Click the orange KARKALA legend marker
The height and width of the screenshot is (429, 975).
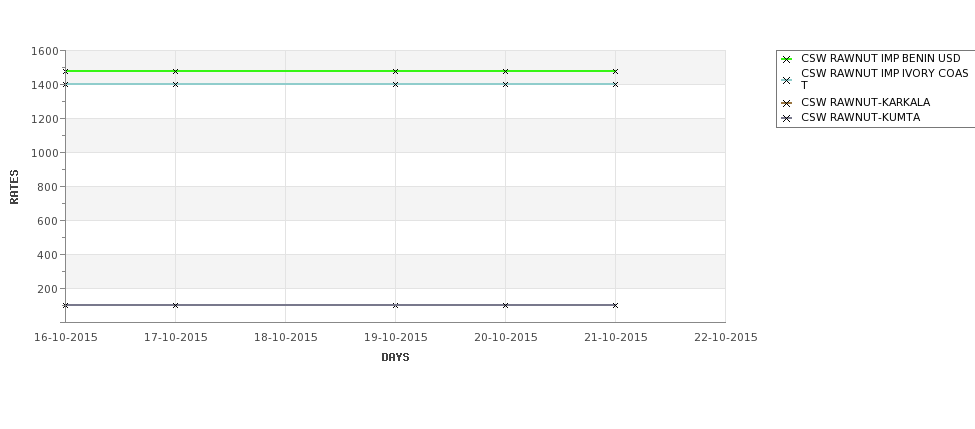(x=787, y=103)
